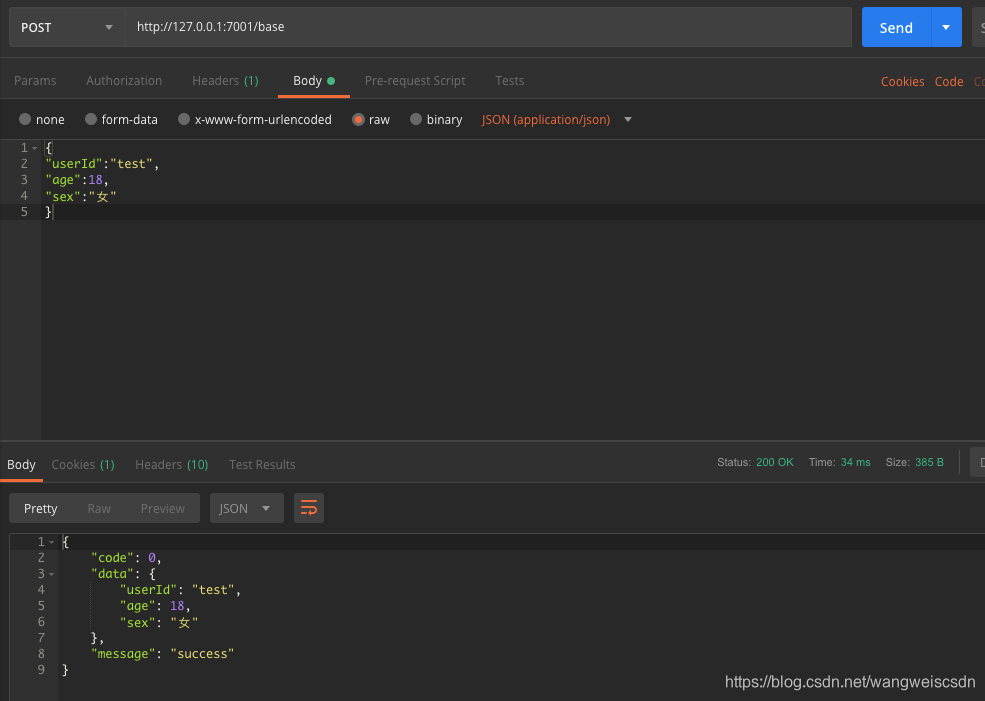Click the Send button
985x701 pixels.
pos(896,27)
